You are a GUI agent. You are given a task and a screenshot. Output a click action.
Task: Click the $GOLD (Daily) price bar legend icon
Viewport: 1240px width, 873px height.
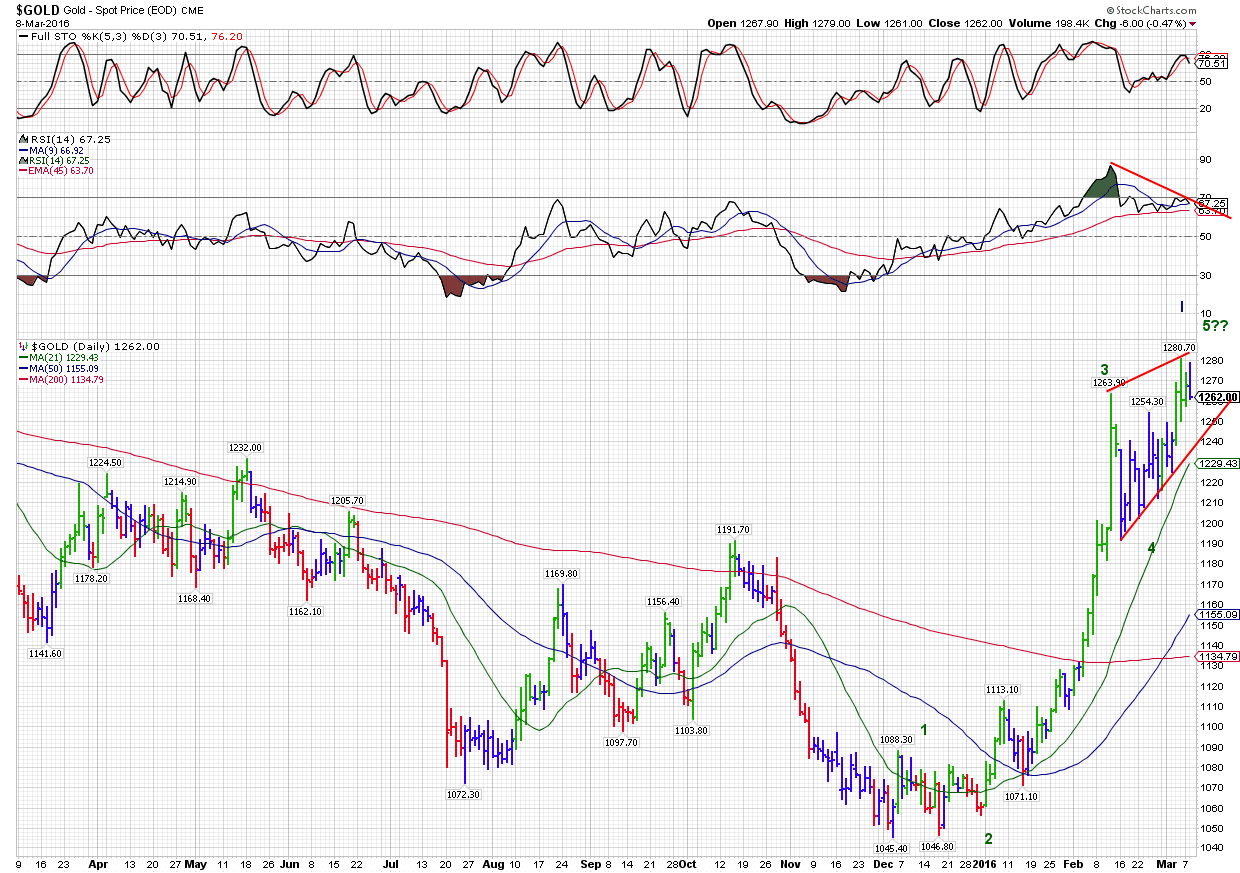23,347
